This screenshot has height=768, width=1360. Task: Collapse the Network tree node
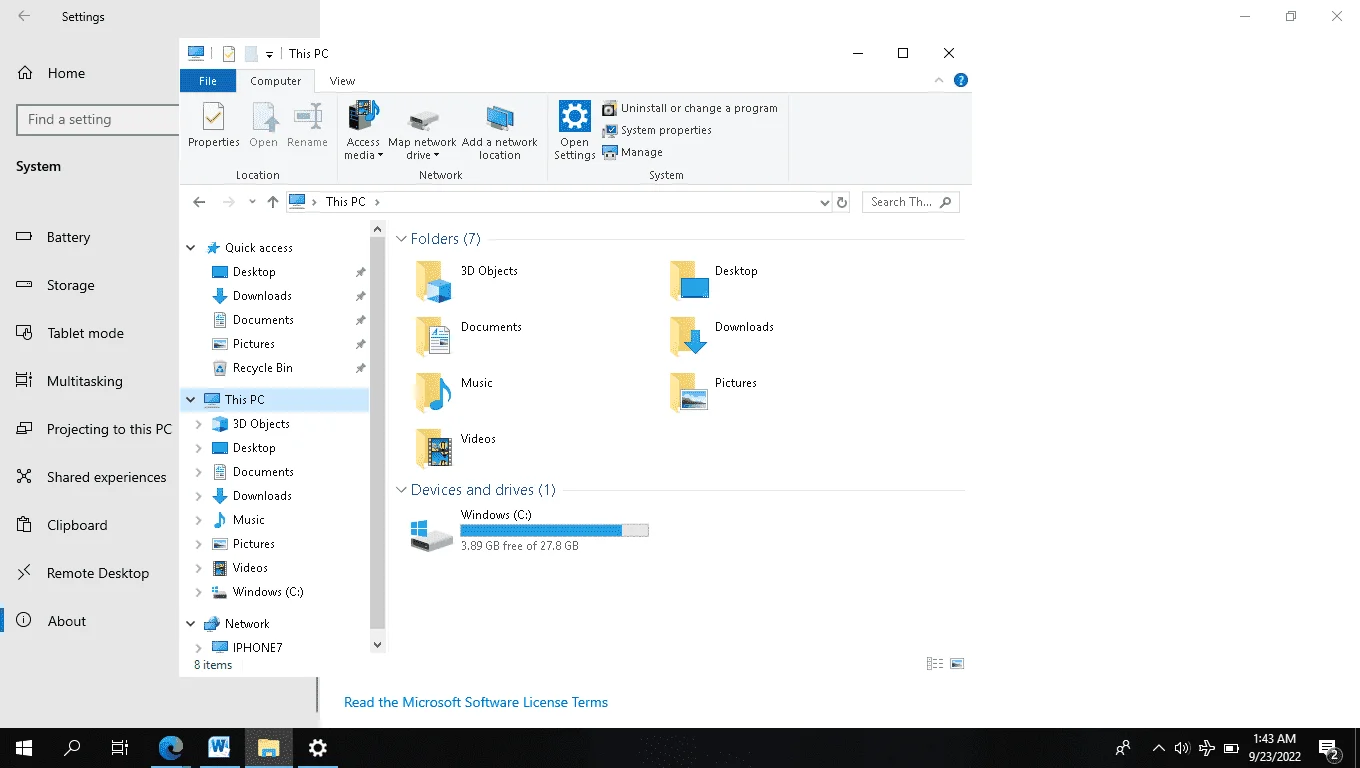tap(191, 624)
